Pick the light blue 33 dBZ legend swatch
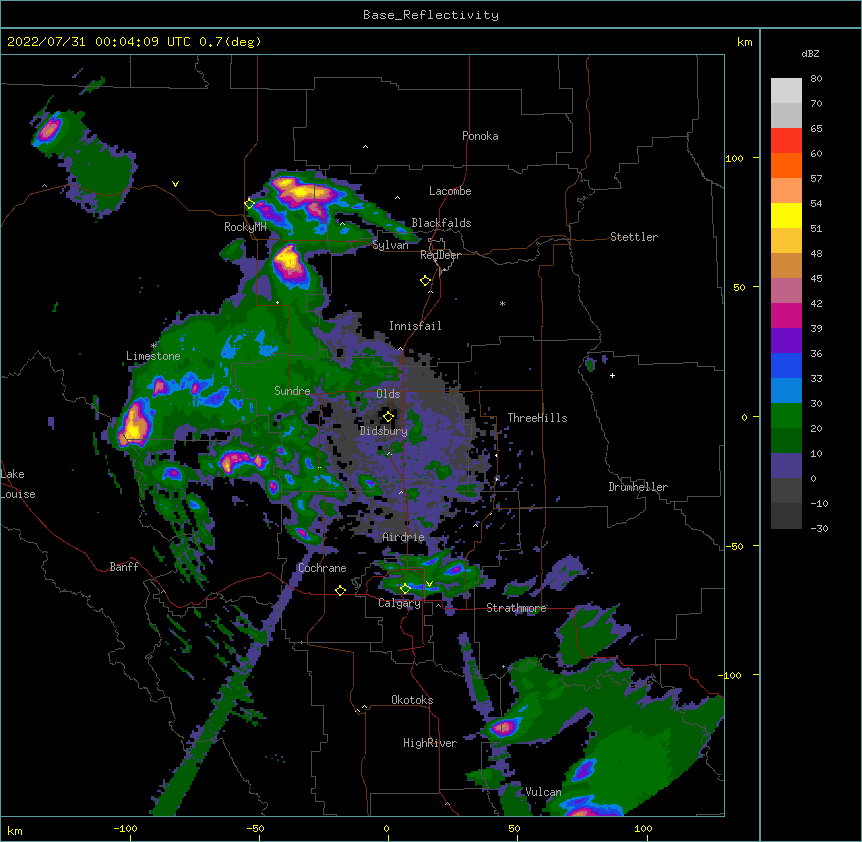This screenshot has height=842, width=862. point(786,390)
